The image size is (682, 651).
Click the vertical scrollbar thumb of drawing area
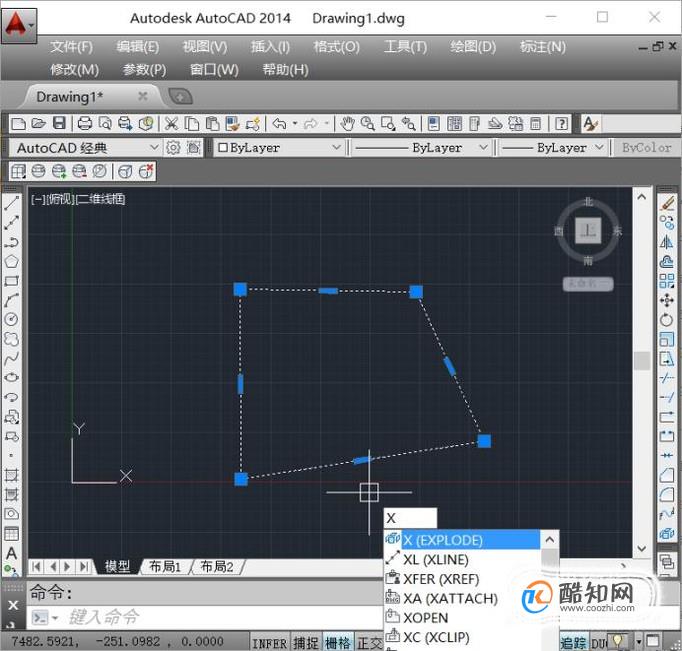(x=642, y=361)
